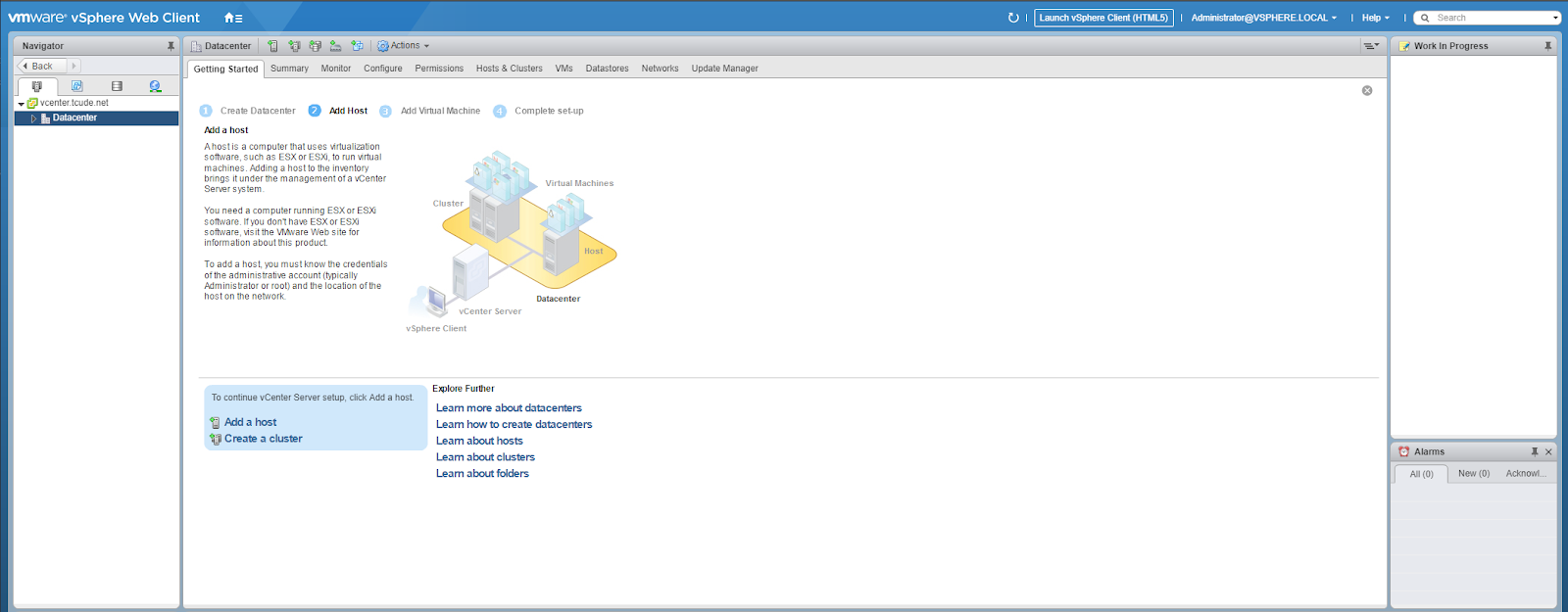Open Storage navigator view

117,86
